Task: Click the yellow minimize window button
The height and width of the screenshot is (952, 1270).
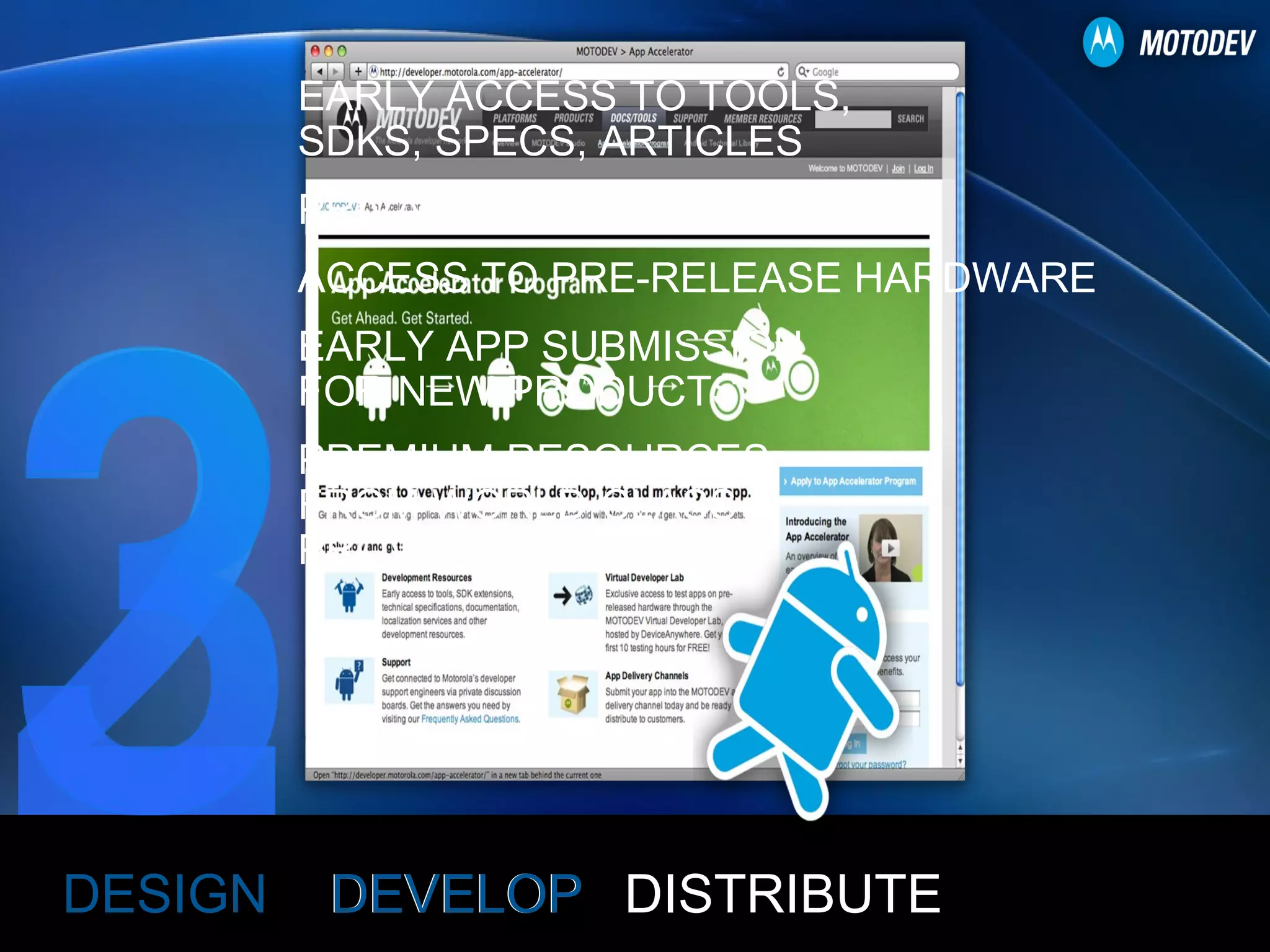Action: click(x=328, y=51)
